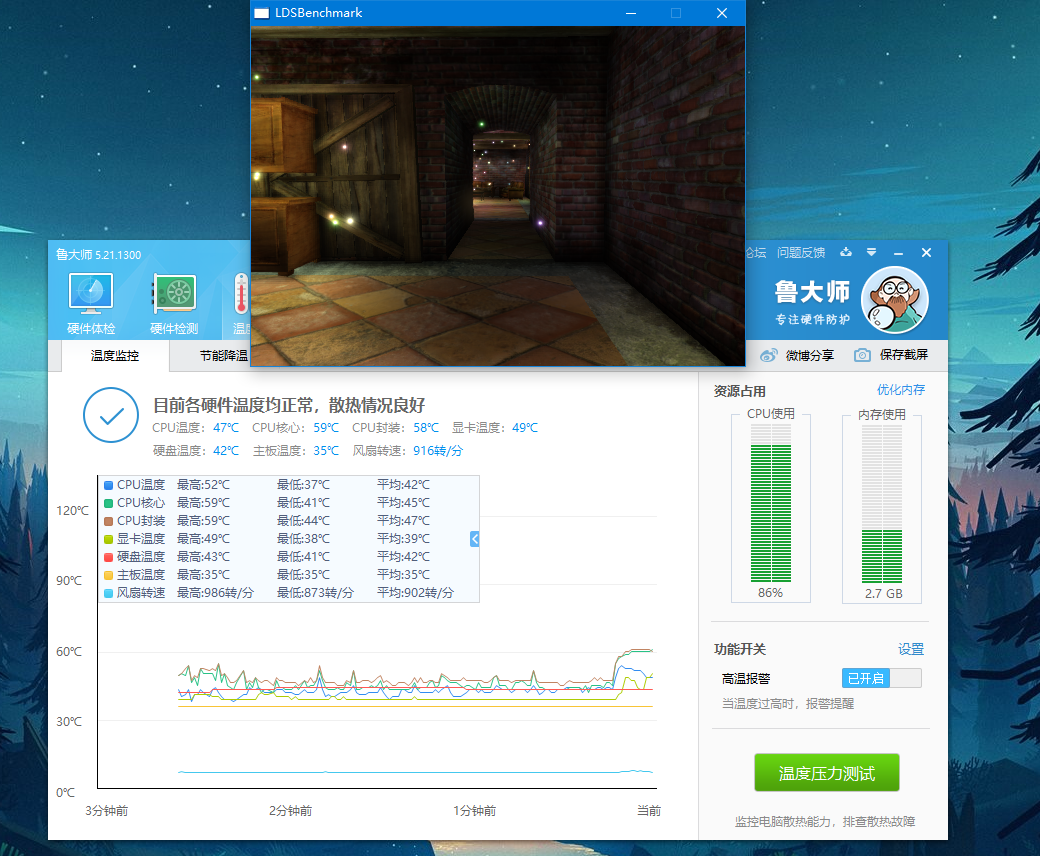Click the 鲁大师 mascot avatar
The width and height of the screenshot is (1040, 856).
(894, 304)
